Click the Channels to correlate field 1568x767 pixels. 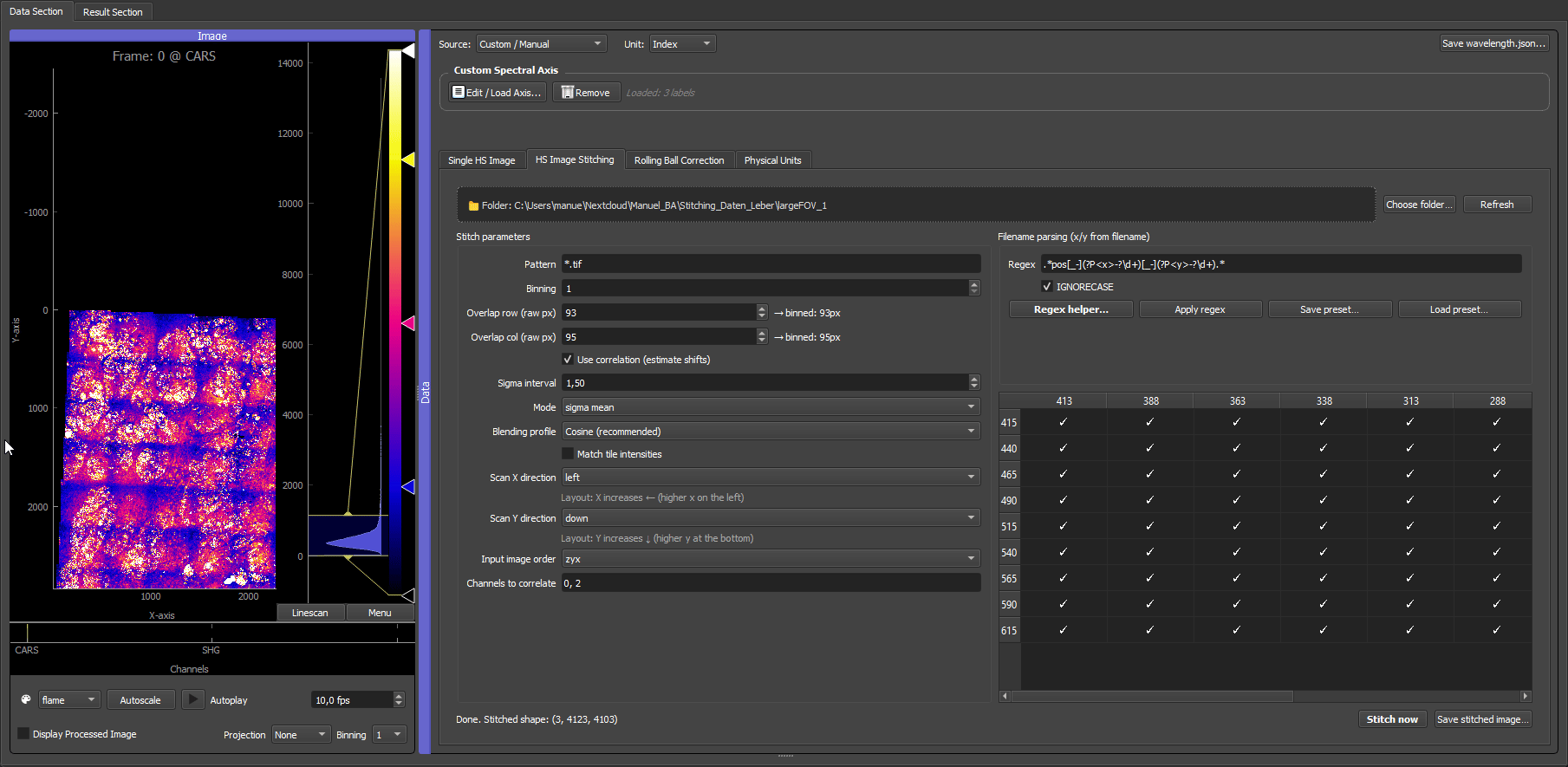pos(771,583)
